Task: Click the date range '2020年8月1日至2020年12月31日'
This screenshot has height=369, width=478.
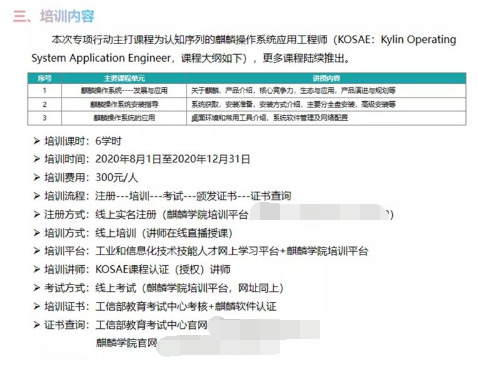Action: point(173,159)
